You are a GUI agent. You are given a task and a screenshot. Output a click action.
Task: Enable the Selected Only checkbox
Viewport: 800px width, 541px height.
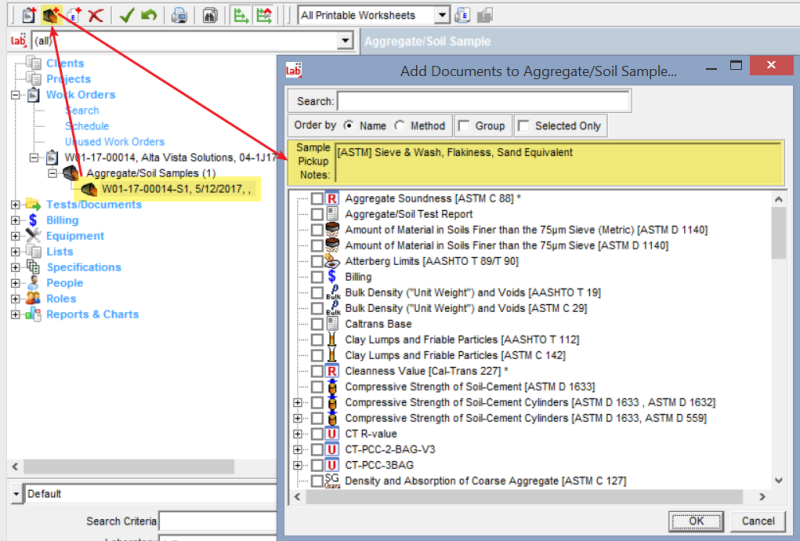(x=524, y=126)
